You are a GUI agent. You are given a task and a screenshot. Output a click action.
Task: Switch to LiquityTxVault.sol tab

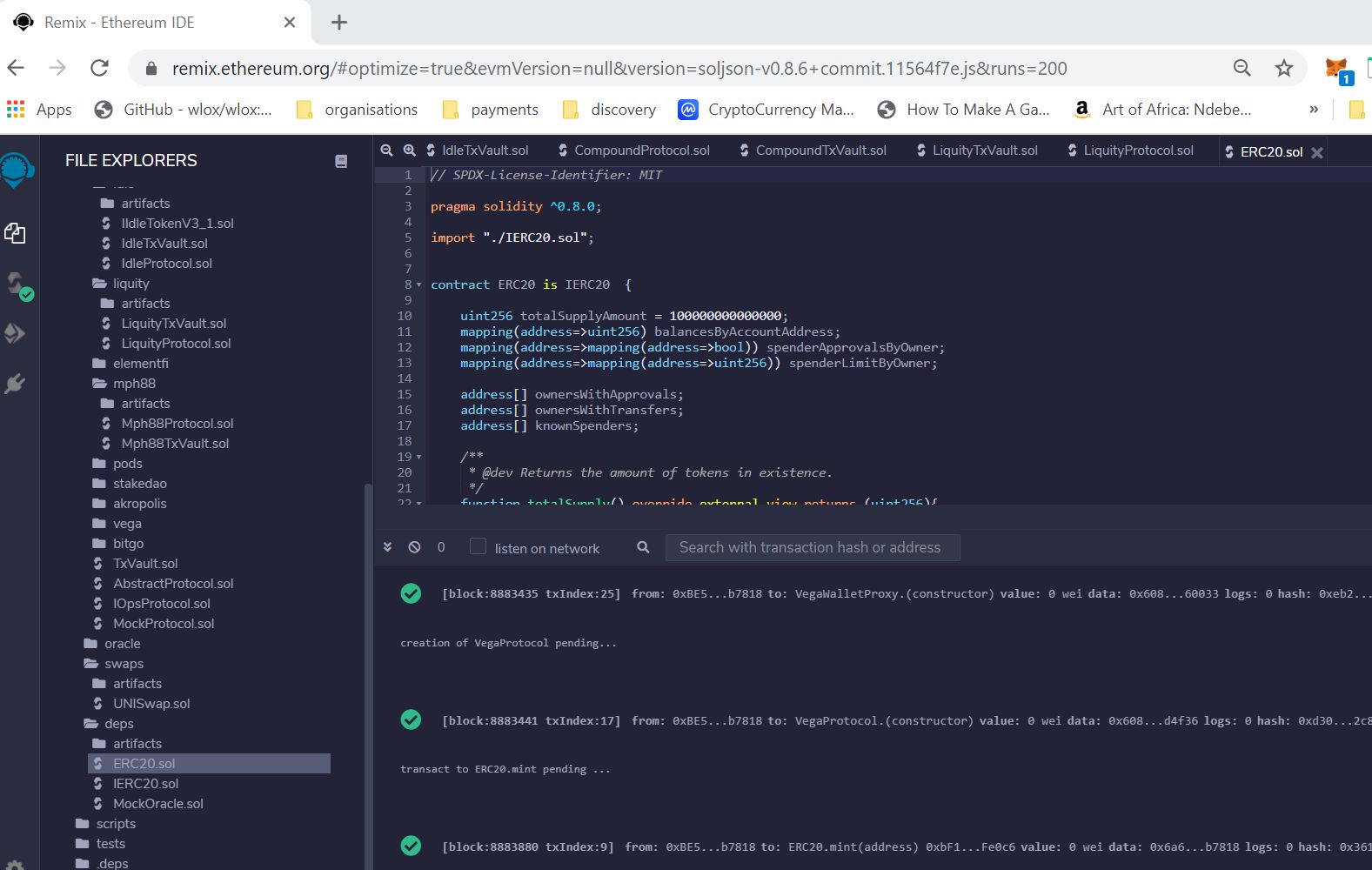[x=977, y=151]
